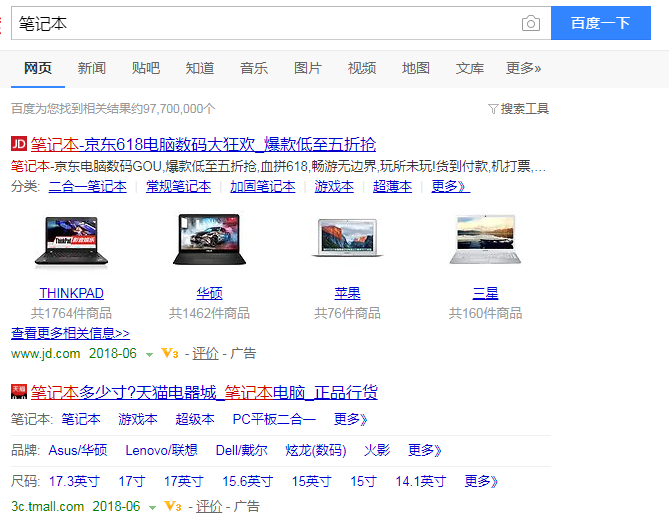The height and width of the screenshot is (517, 669).
Task: Open the 游戏本 link in JD categories
Action: (x=334, y=186)
